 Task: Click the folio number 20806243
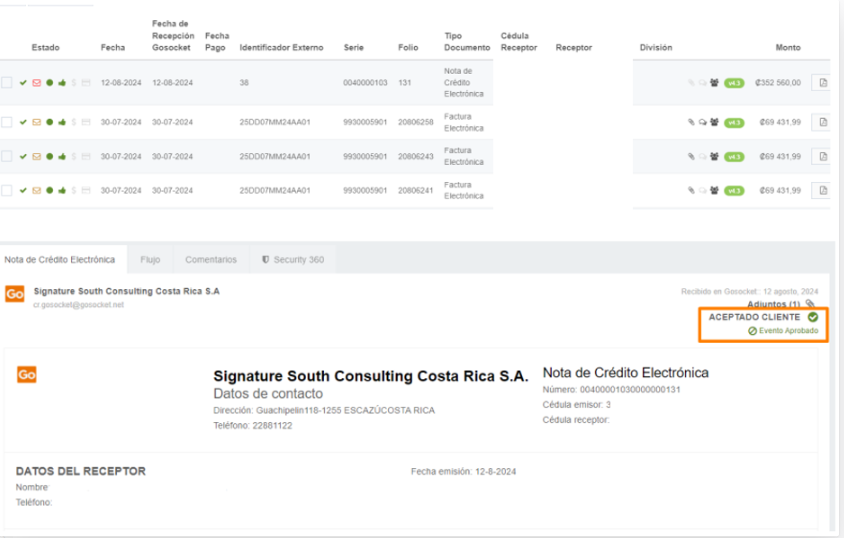pyautogui.click(x=416, y=156)
